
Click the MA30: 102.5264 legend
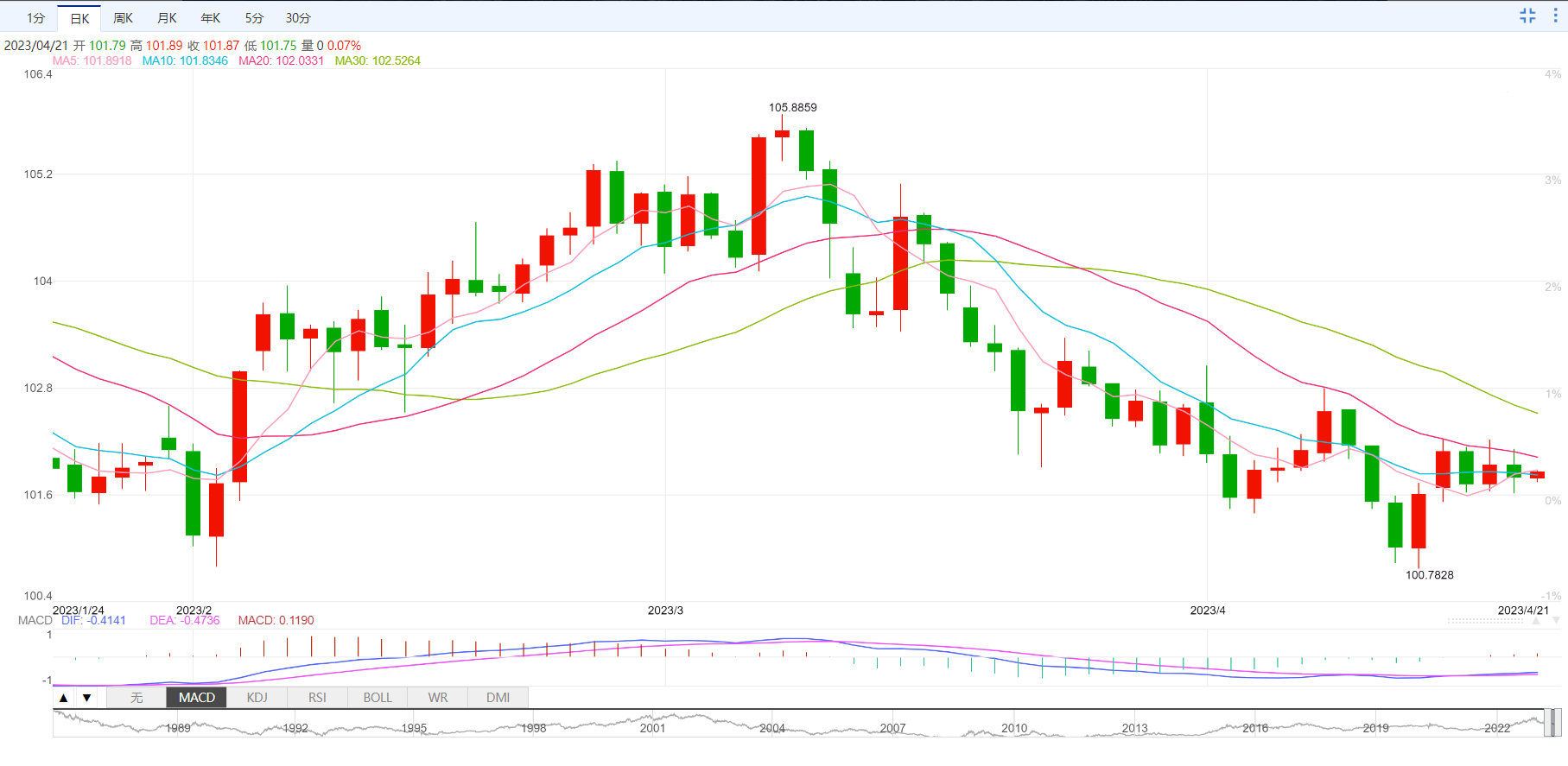378,61
